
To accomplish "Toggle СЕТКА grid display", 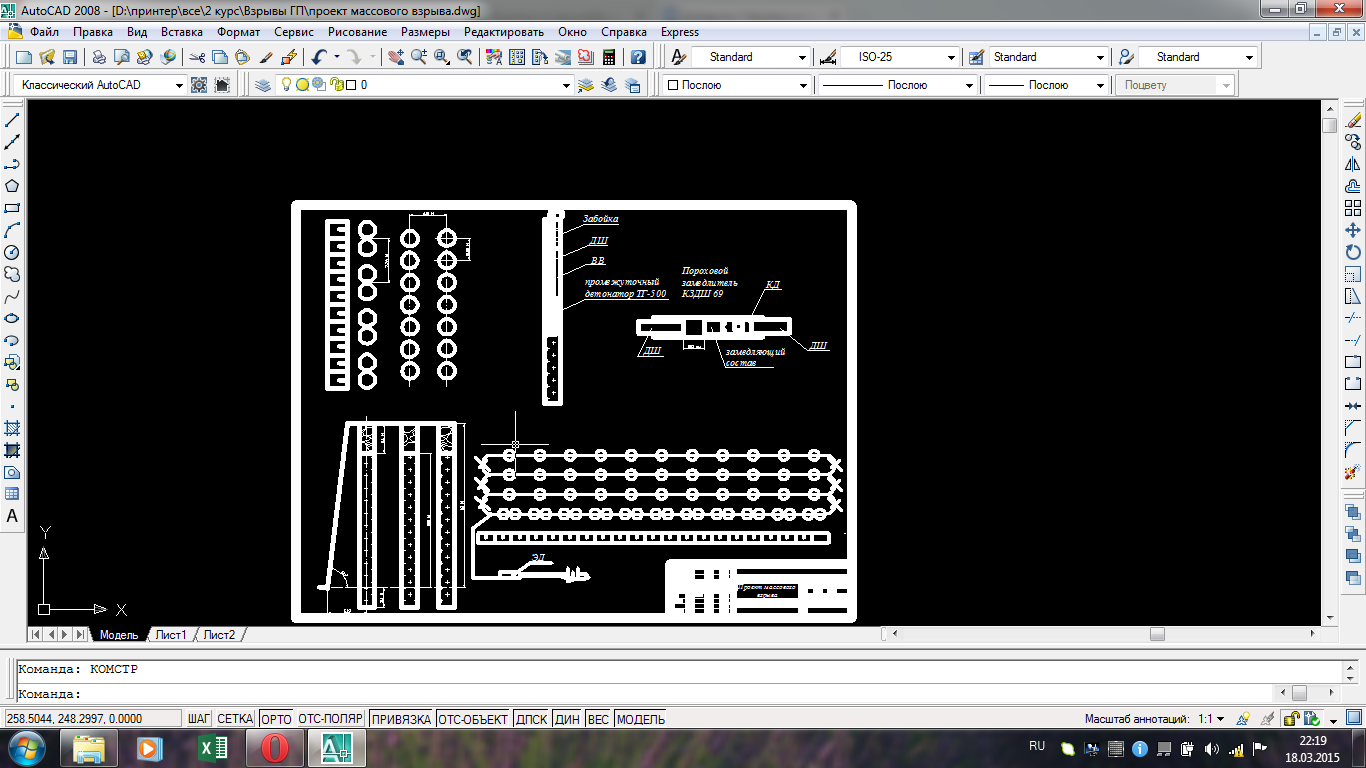I will pos(235,719).
